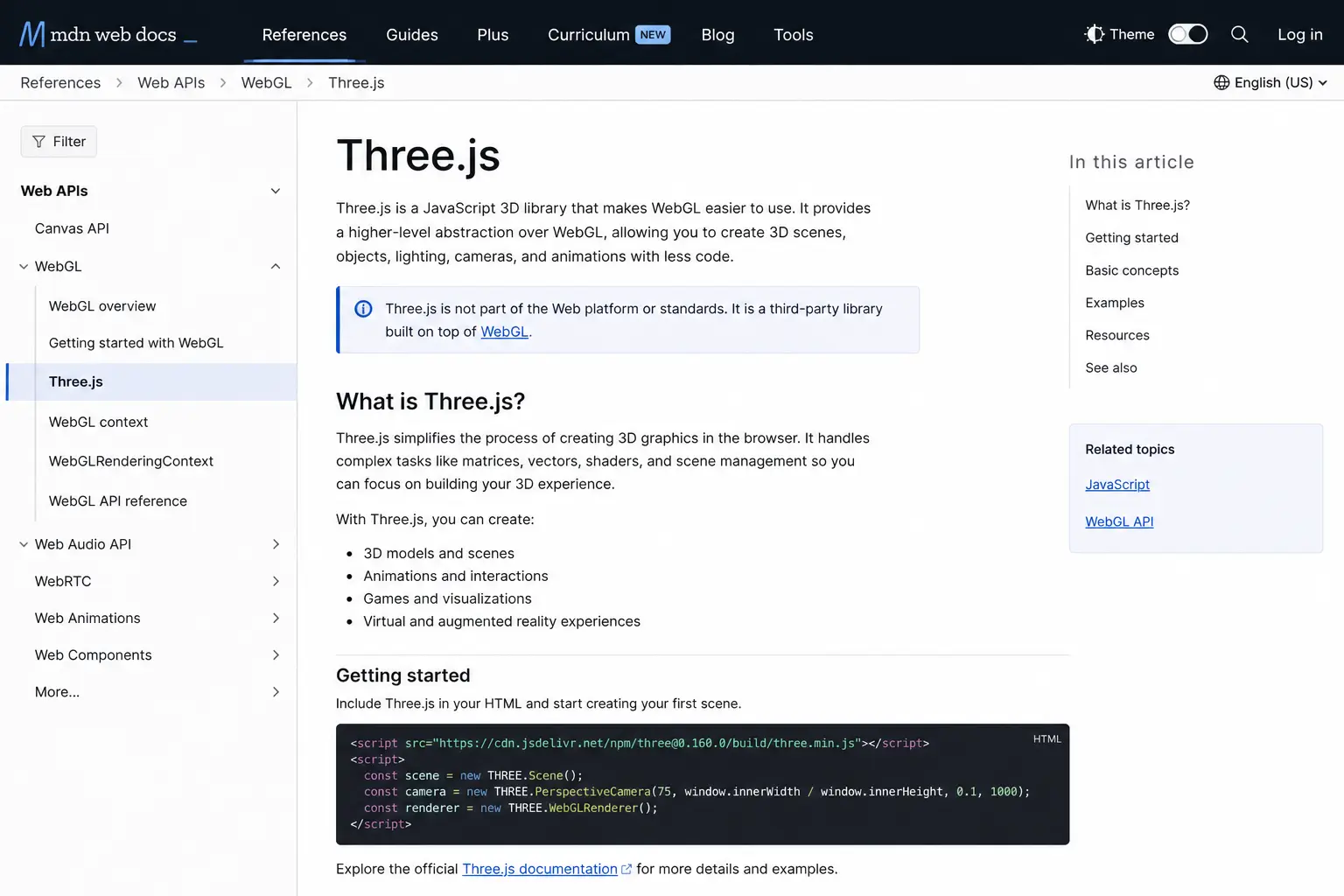The image size is (1344, 896).
Task: Click the HTML label on code block
Action: coord(1046,739)
